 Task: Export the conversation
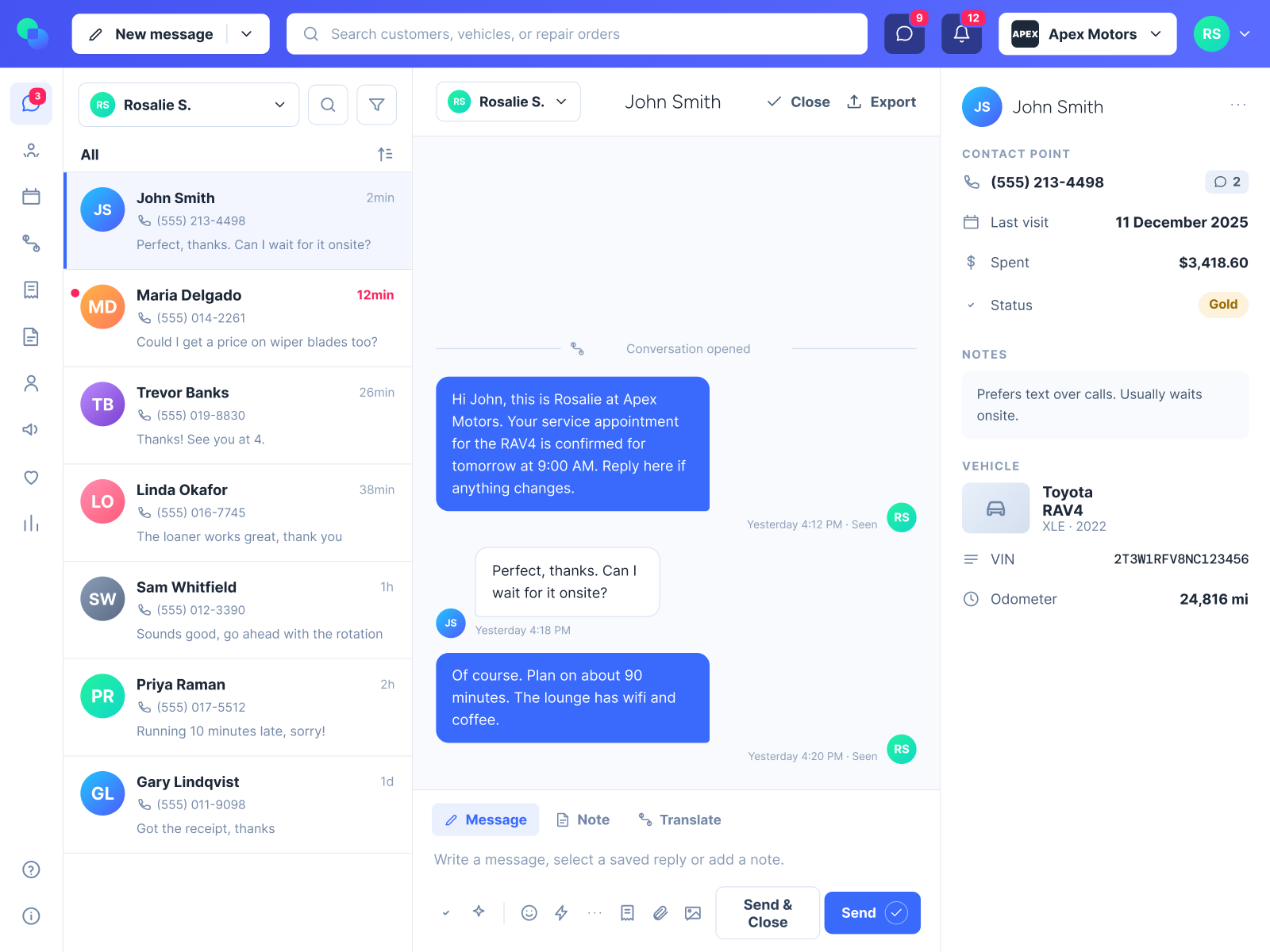pyautogui.click(x=881, y=102)
